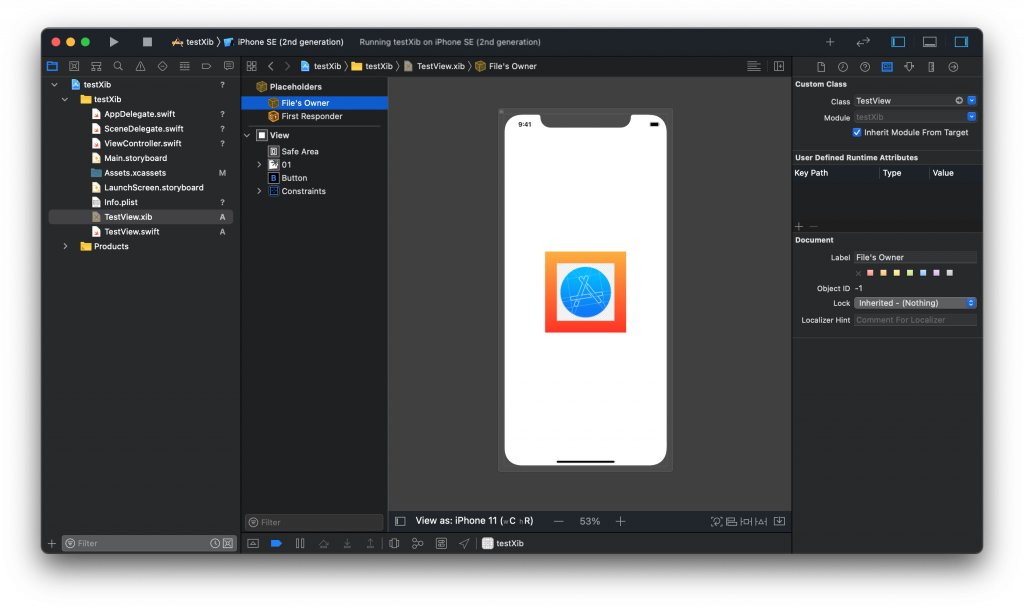1024x608 pixels.
Task: Show the Connections inspector
Action: [x=953, y=67]
